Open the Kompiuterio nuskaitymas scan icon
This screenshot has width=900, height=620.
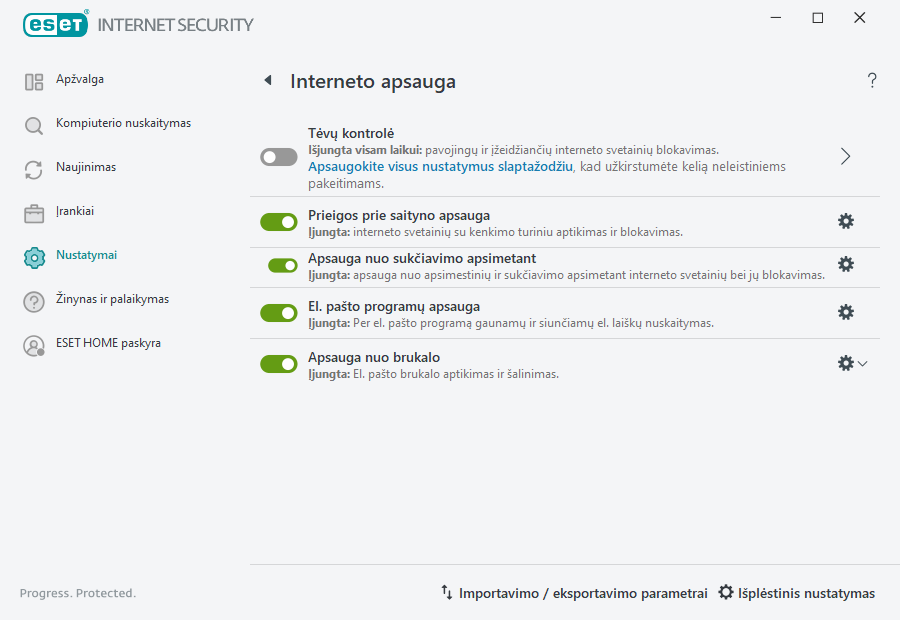coord(33,123)
